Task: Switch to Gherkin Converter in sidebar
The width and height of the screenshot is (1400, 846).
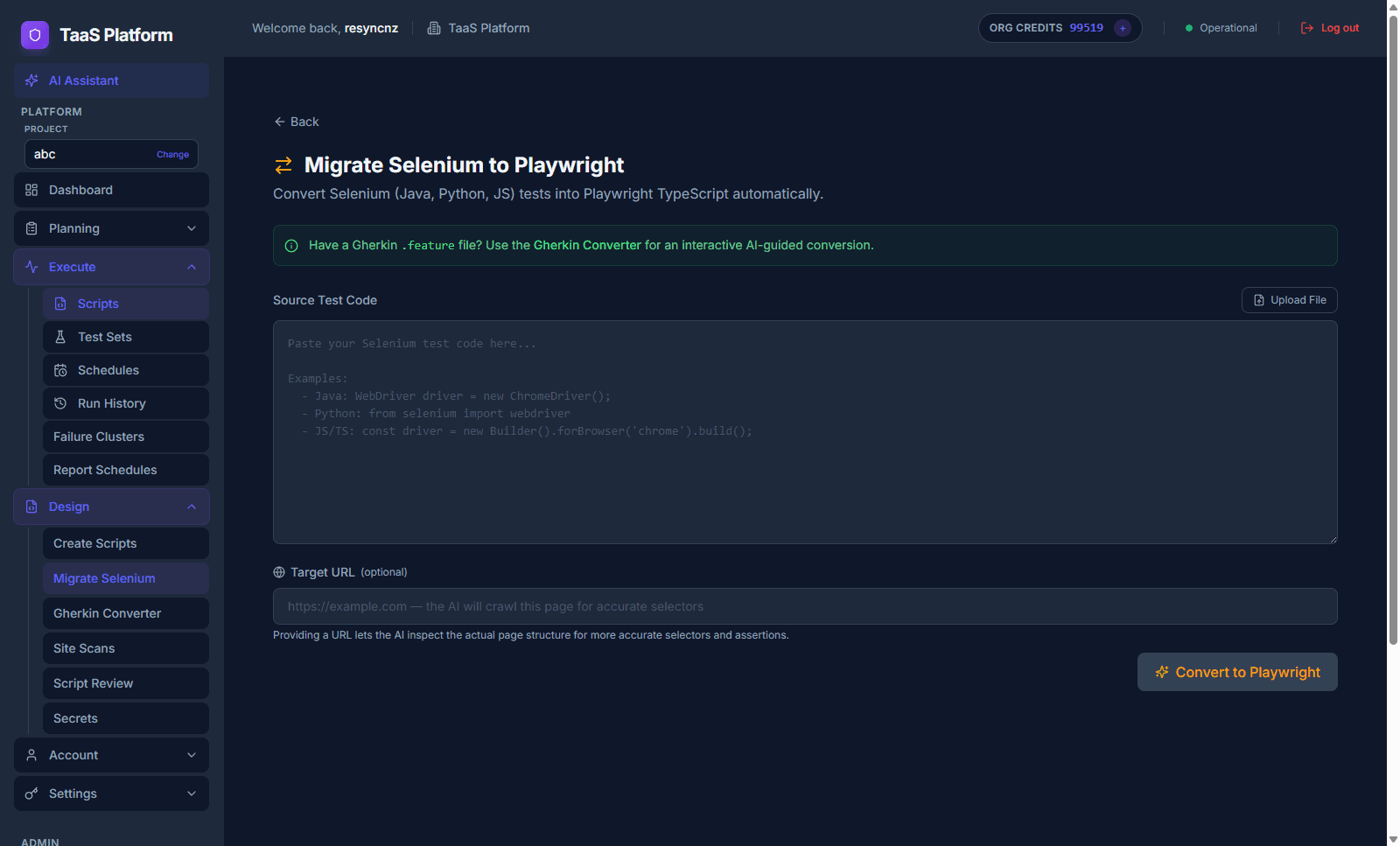Action: (107, 613)
